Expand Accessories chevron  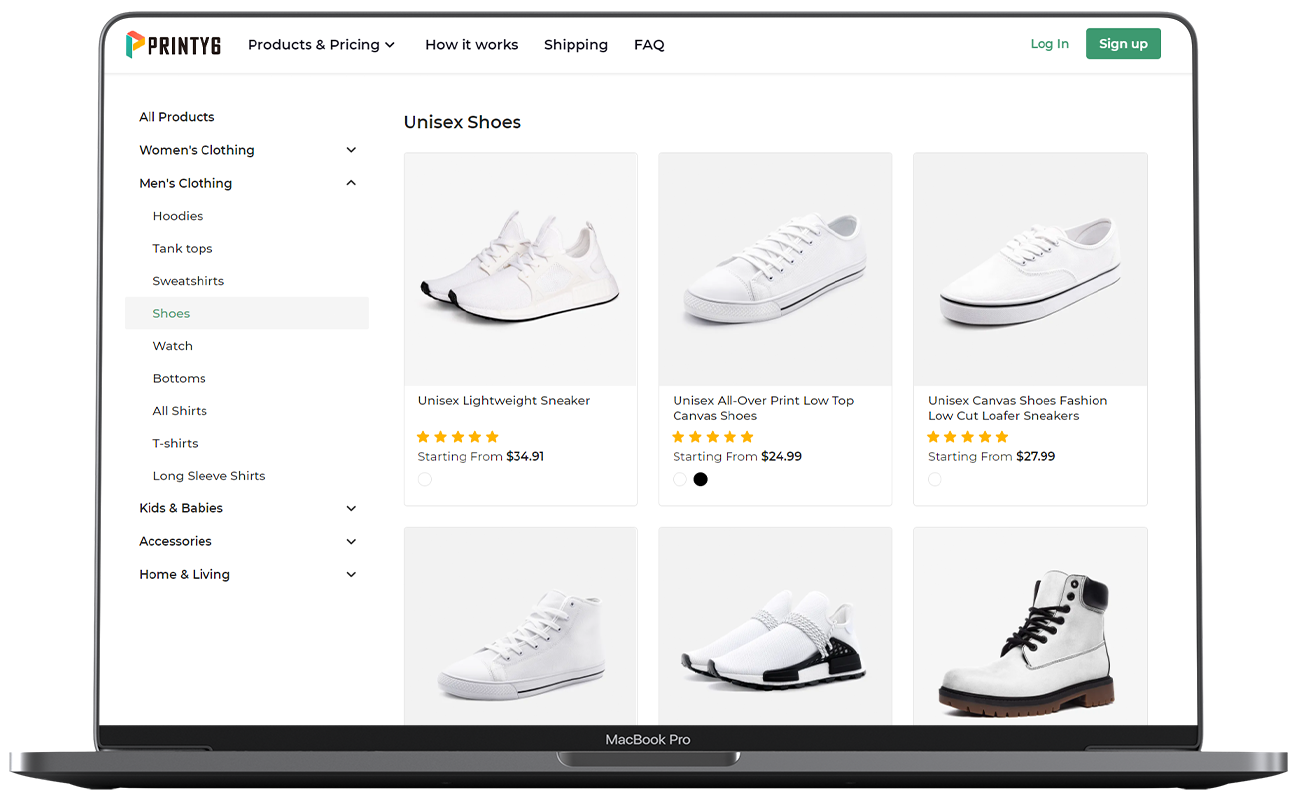351,541
